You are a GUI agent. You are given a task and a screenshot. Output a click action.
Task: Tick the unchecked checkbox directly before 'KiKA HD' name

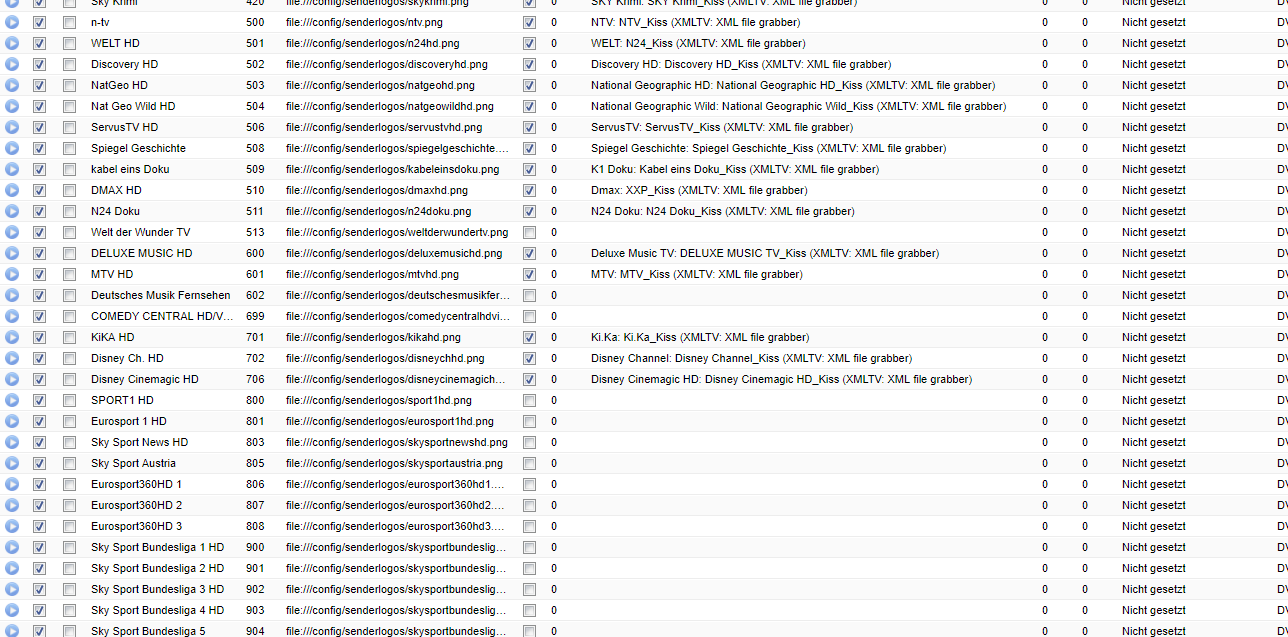[x=69, y=337]
